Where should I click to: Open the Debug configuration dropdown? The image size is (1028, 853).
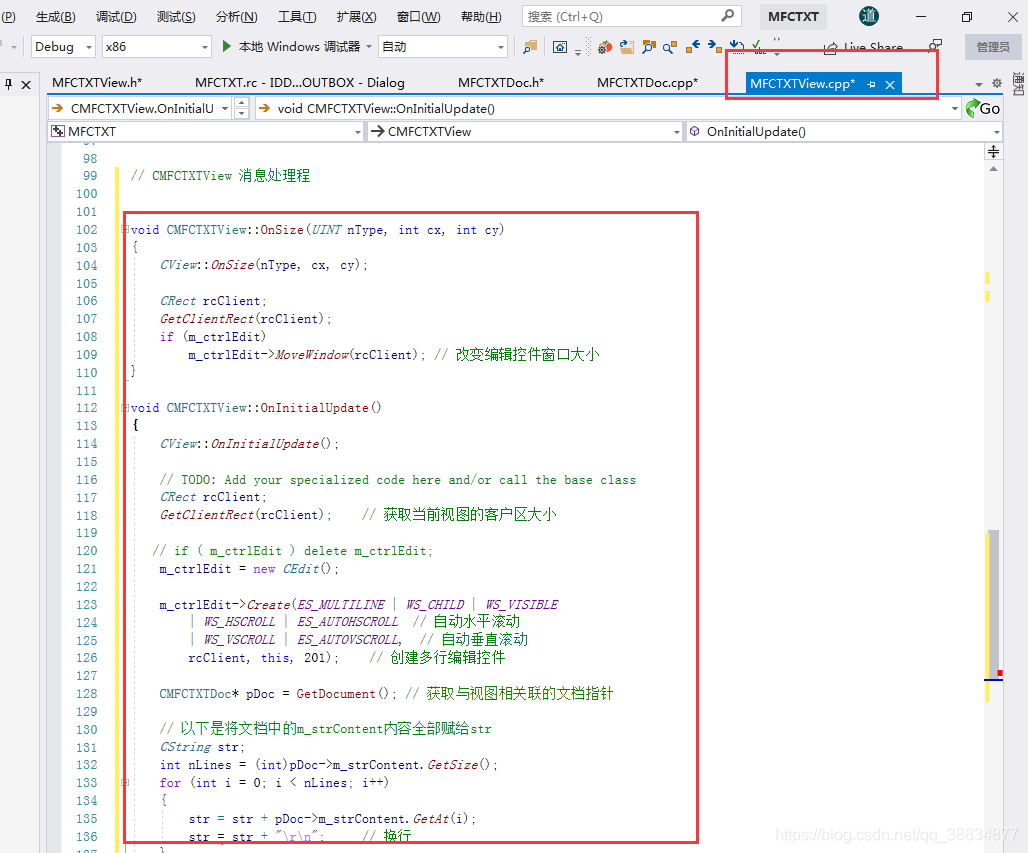63,47
